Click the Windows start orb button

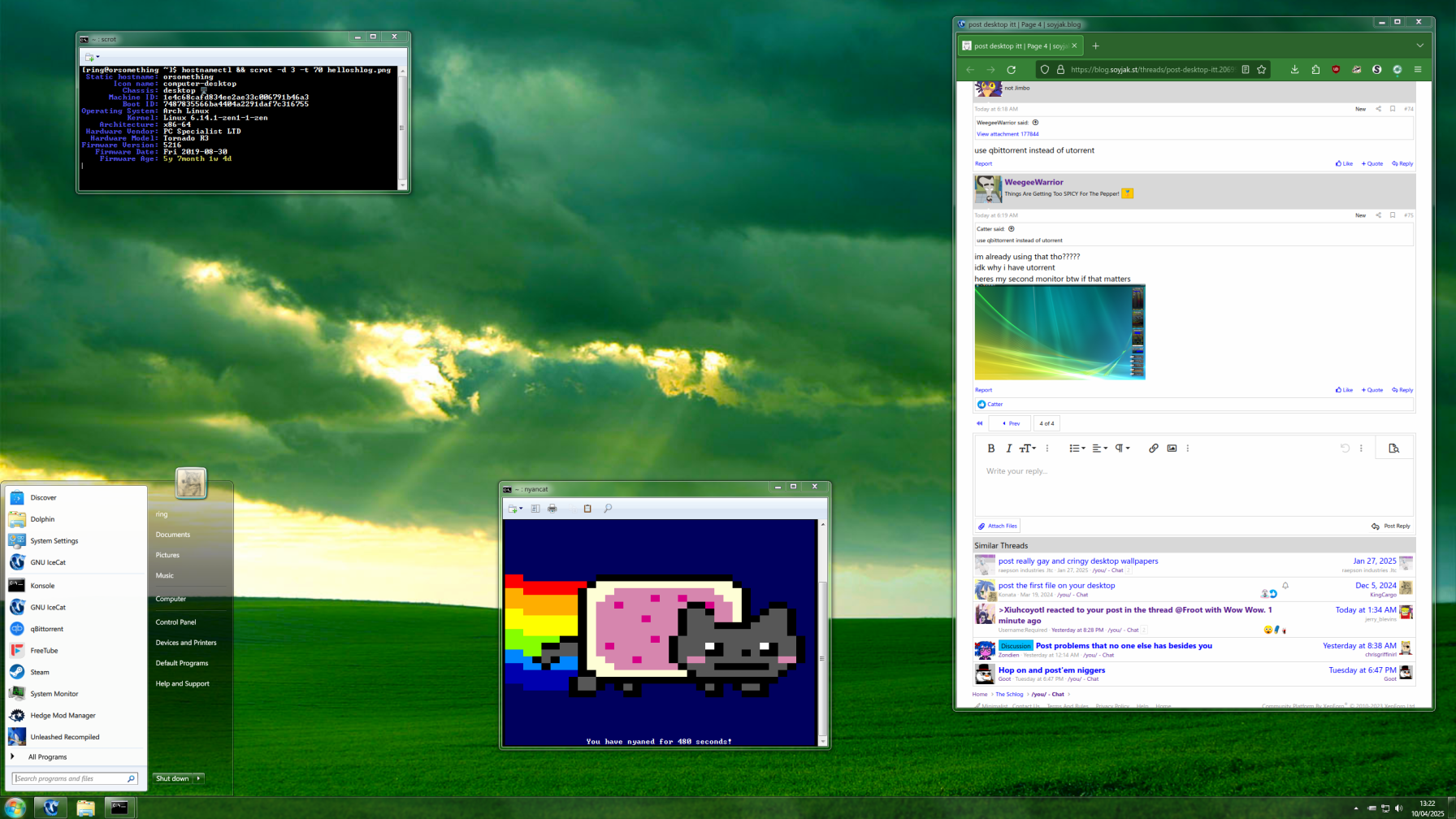[x=15, y=808]
